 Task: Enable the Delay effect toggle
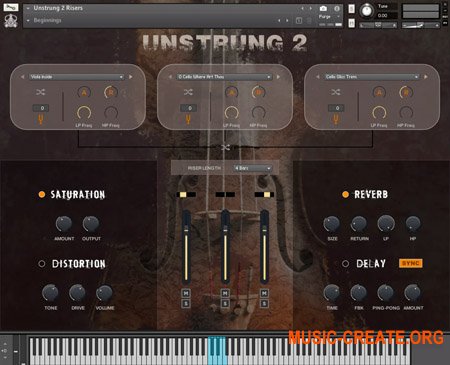click(x=345, y=264)
